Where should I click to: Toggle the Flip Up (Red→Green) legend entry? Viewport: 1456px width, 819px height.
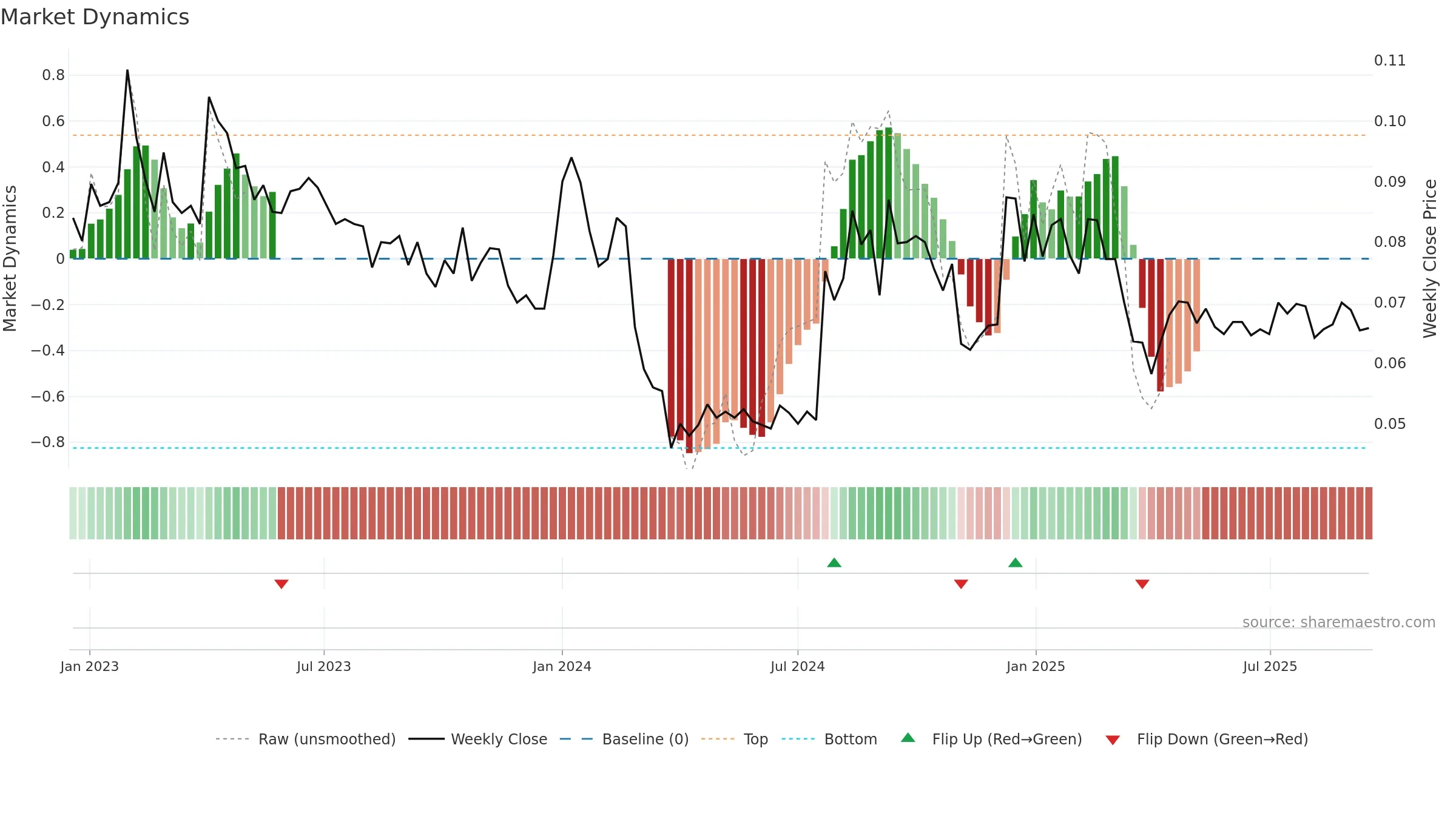(992, 739)
